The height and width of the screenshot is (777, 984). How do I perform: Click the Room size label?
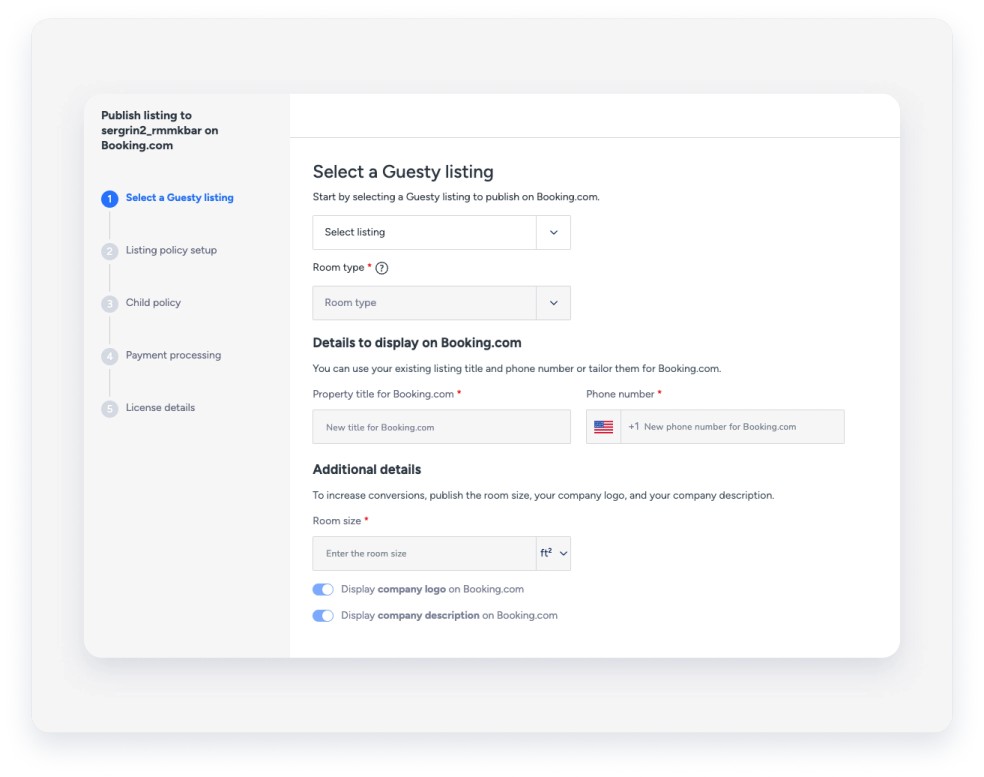click(x=337, y=521)
